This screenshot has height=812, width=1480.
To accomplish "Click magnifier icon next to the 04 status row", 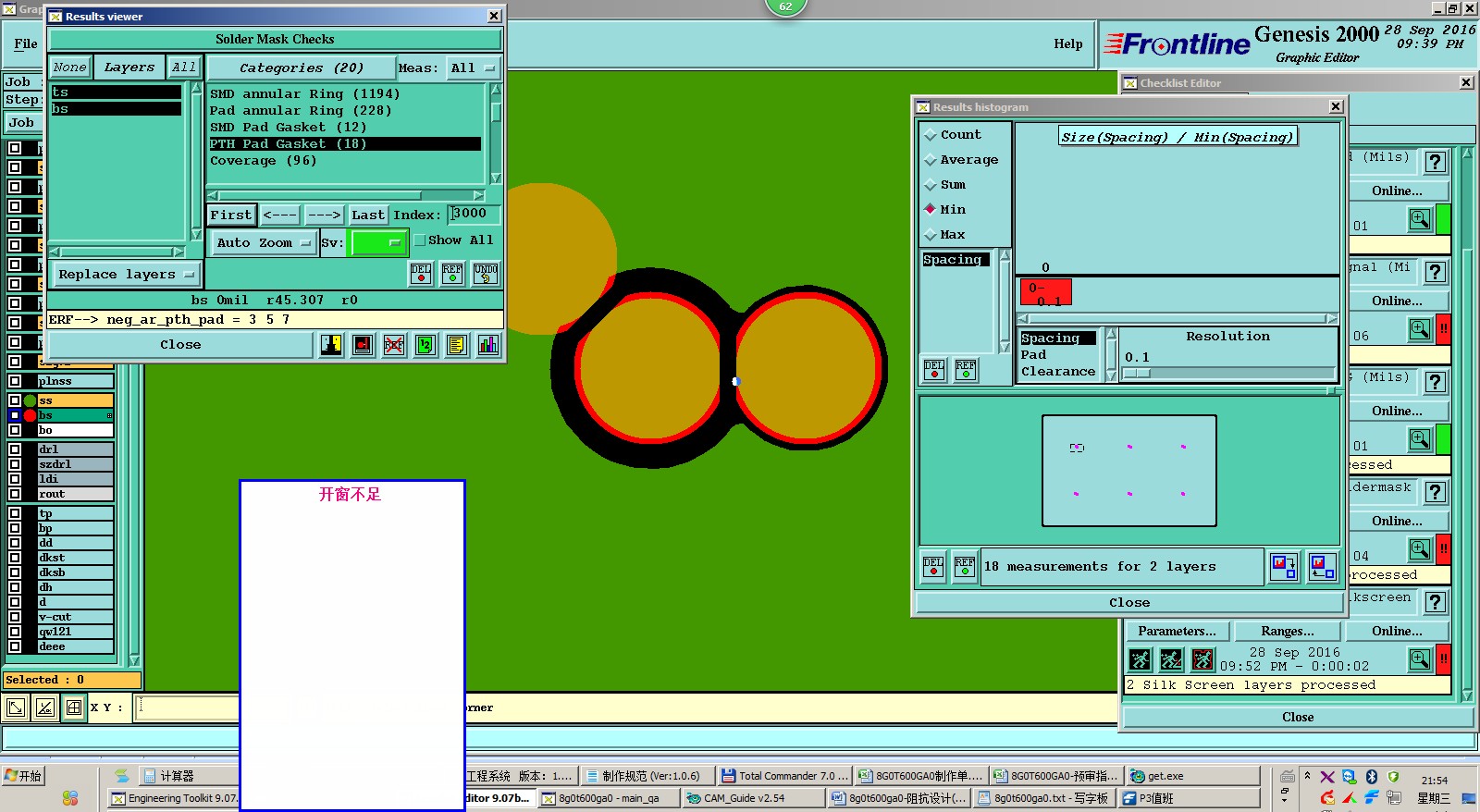I will coord(1420,549).
